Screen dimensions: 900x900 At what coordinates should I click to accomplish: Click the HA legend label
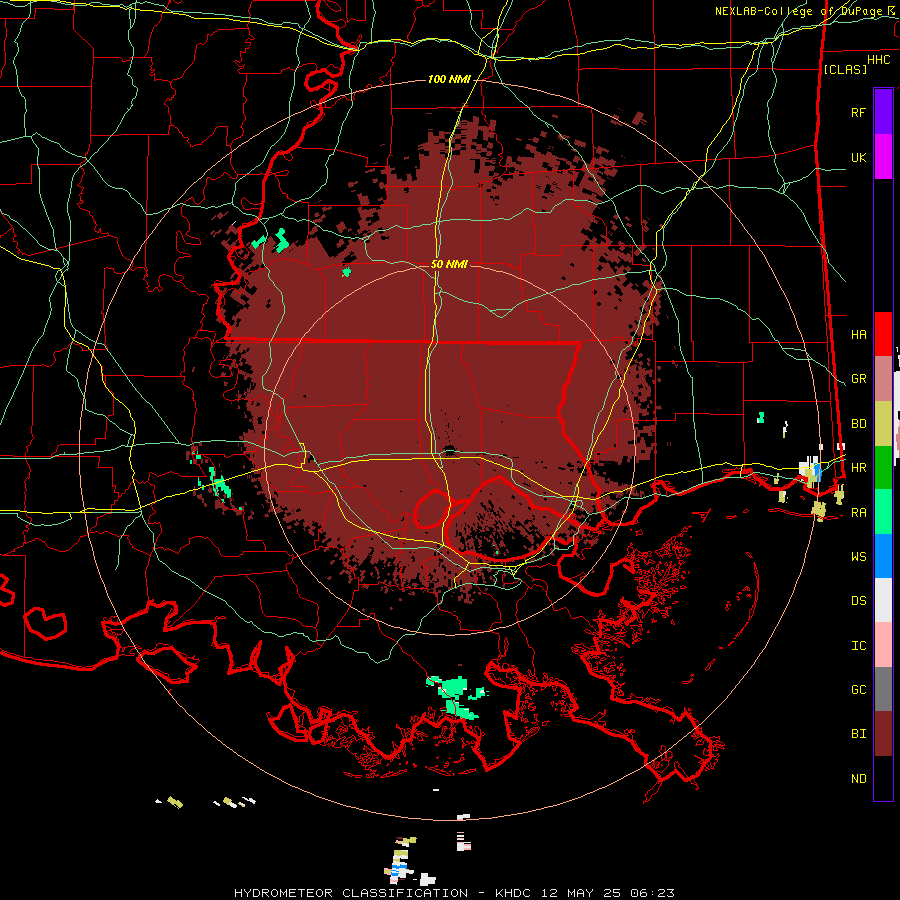858,334
